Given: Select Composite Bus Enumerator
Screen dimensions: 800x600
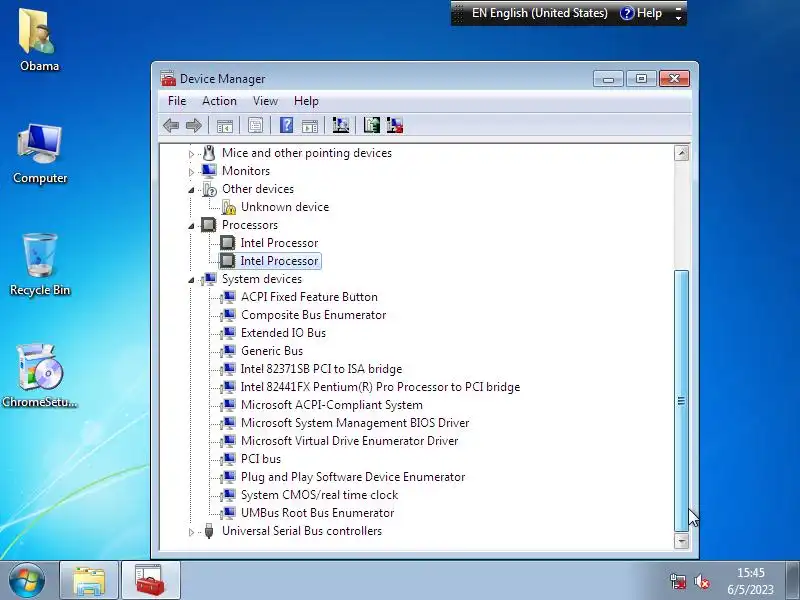Looking at the screenshot, I should 313,315.
